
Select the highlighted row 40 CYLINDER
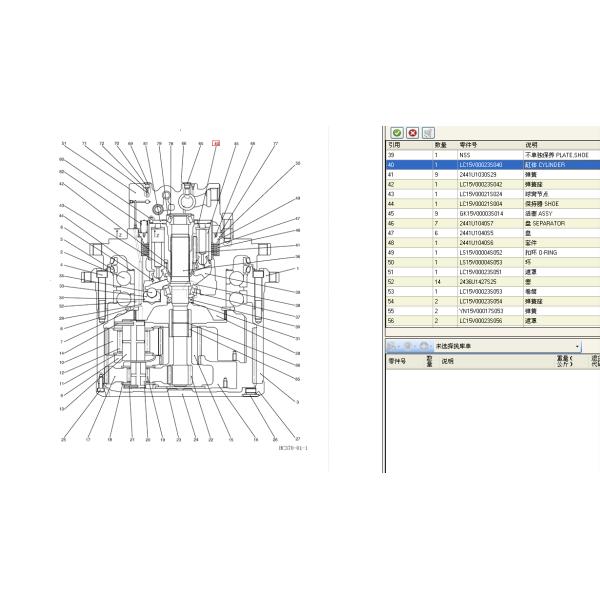(490, 165)
